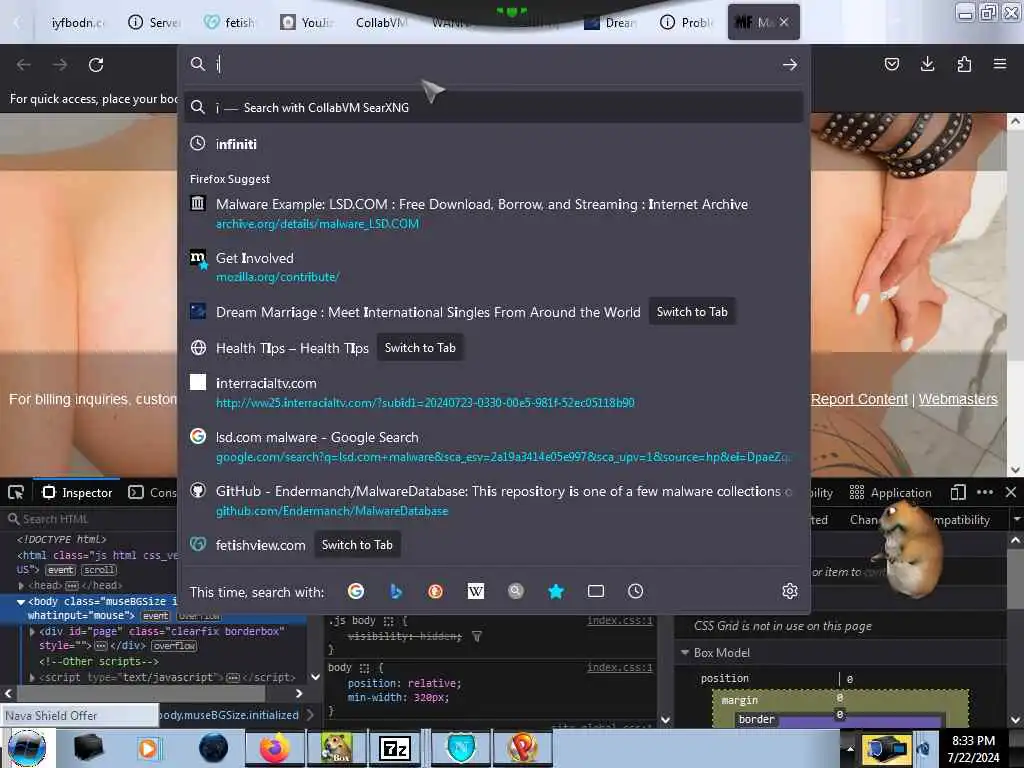Image resolution: width=1024 pixels, height=768 pixels.
Task: Switch to the Console tab
Action: (152, 493)
